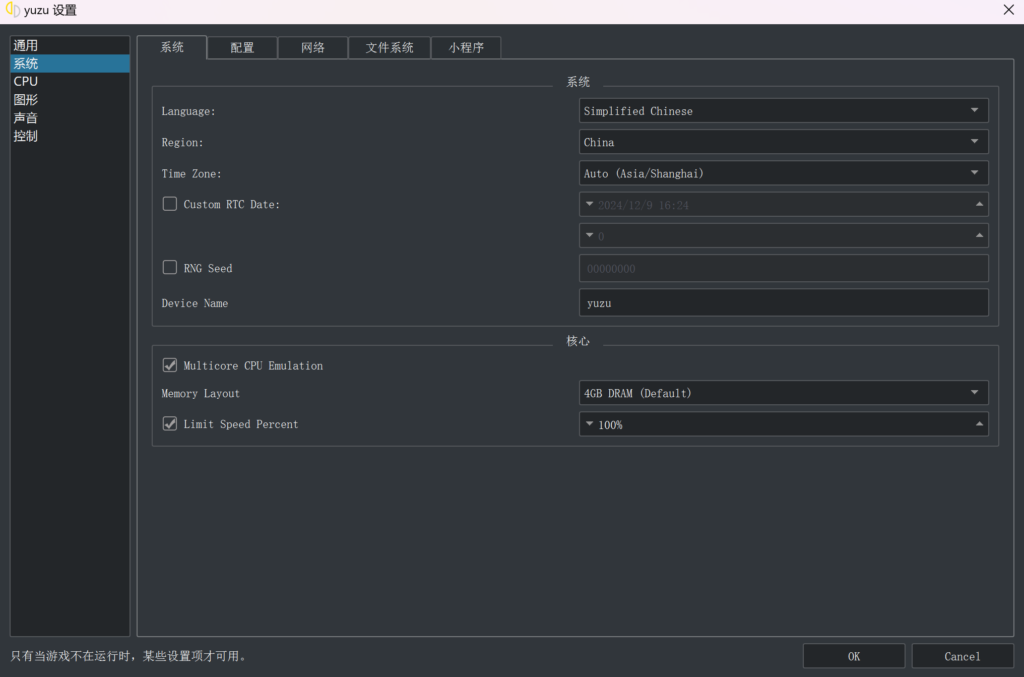Image resolution: width=1024 pixels, height=677 pixels.
Task: Open the CPU settings category
Action: [26, 82]
